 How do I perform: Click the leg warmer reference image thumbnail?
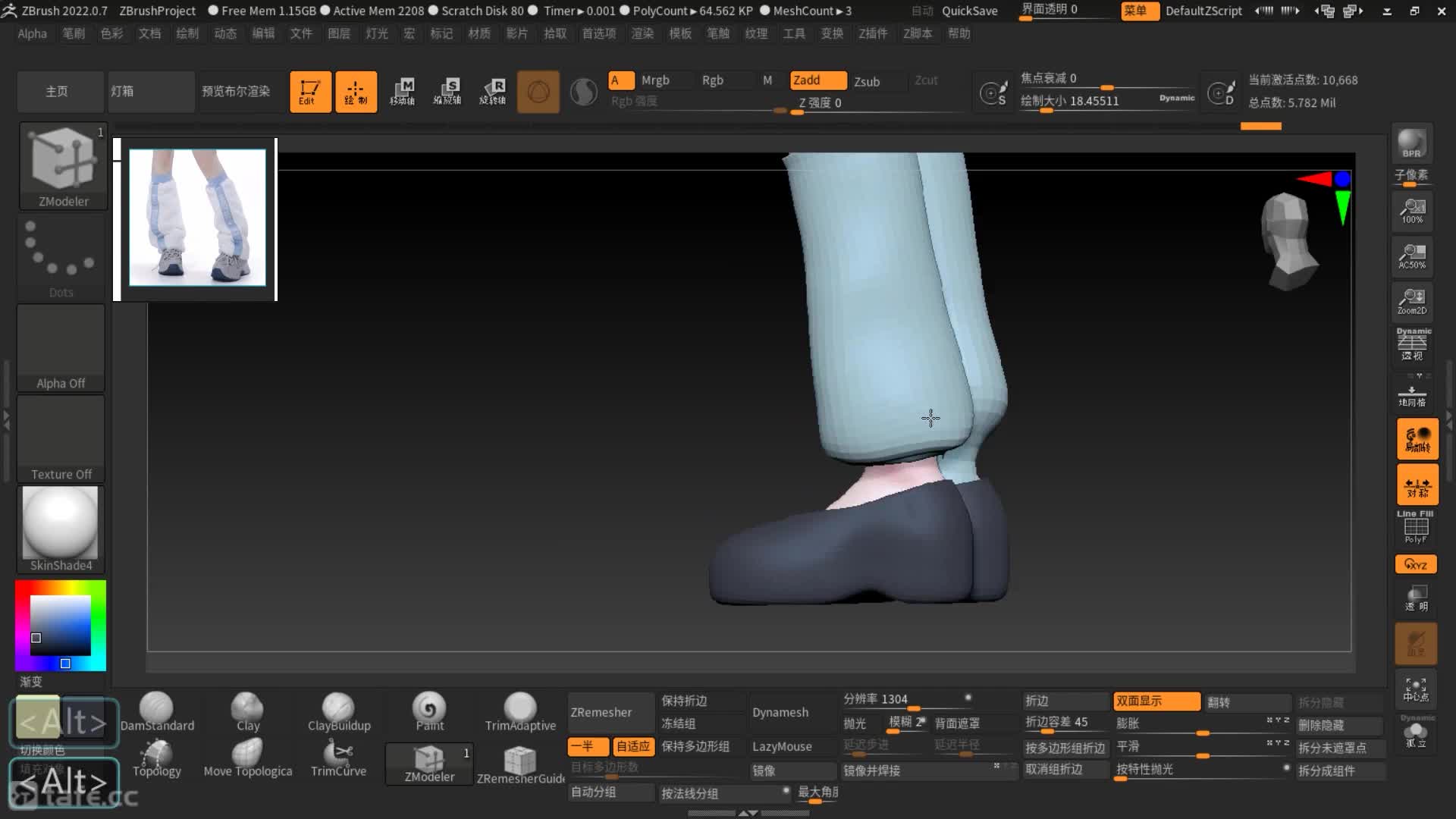(197, 218)
